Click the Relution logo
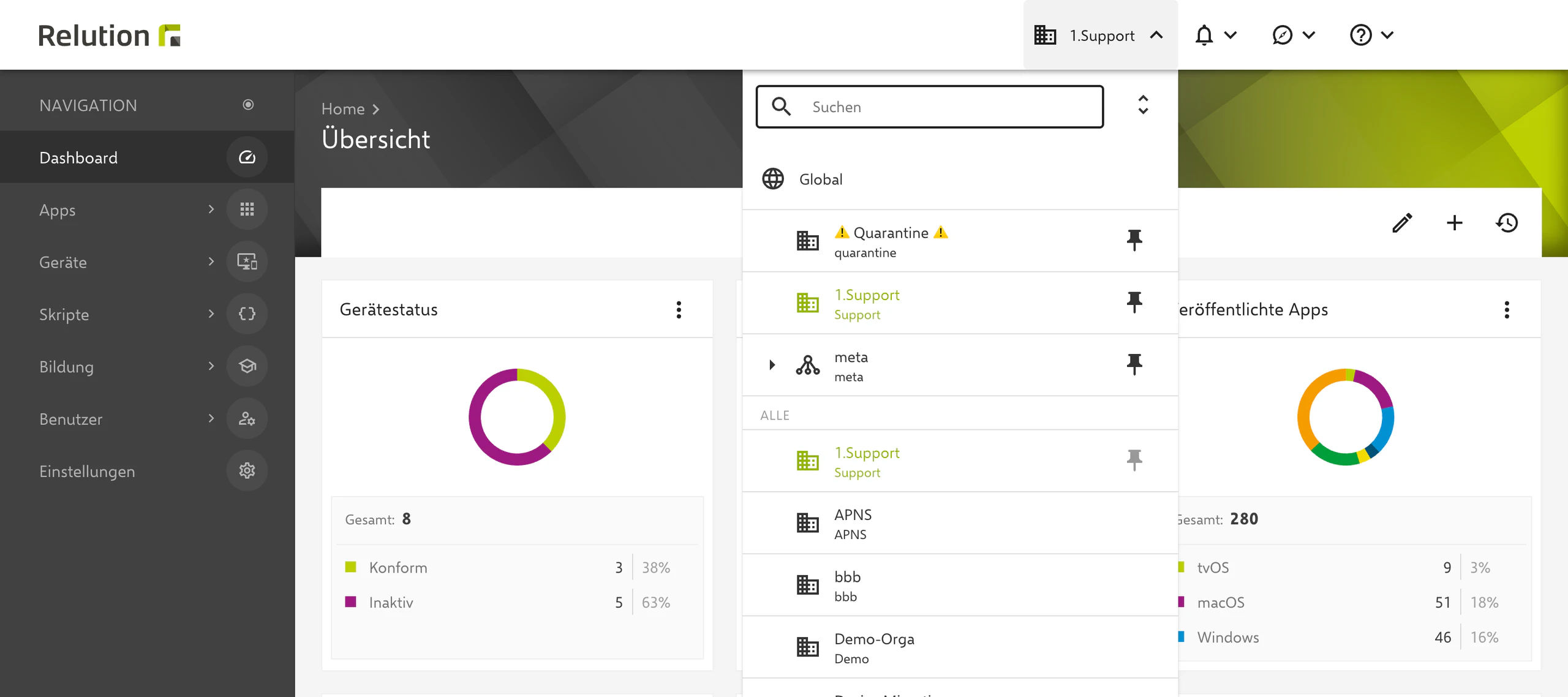 (109, 36)
